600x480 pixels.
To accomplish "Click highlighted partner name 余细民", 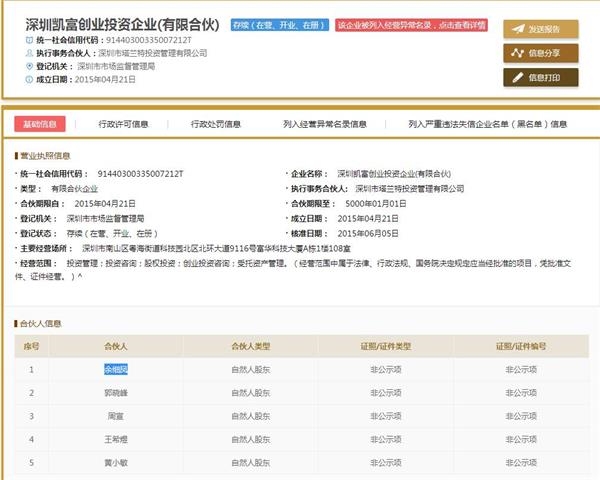I will coord(117,369).
